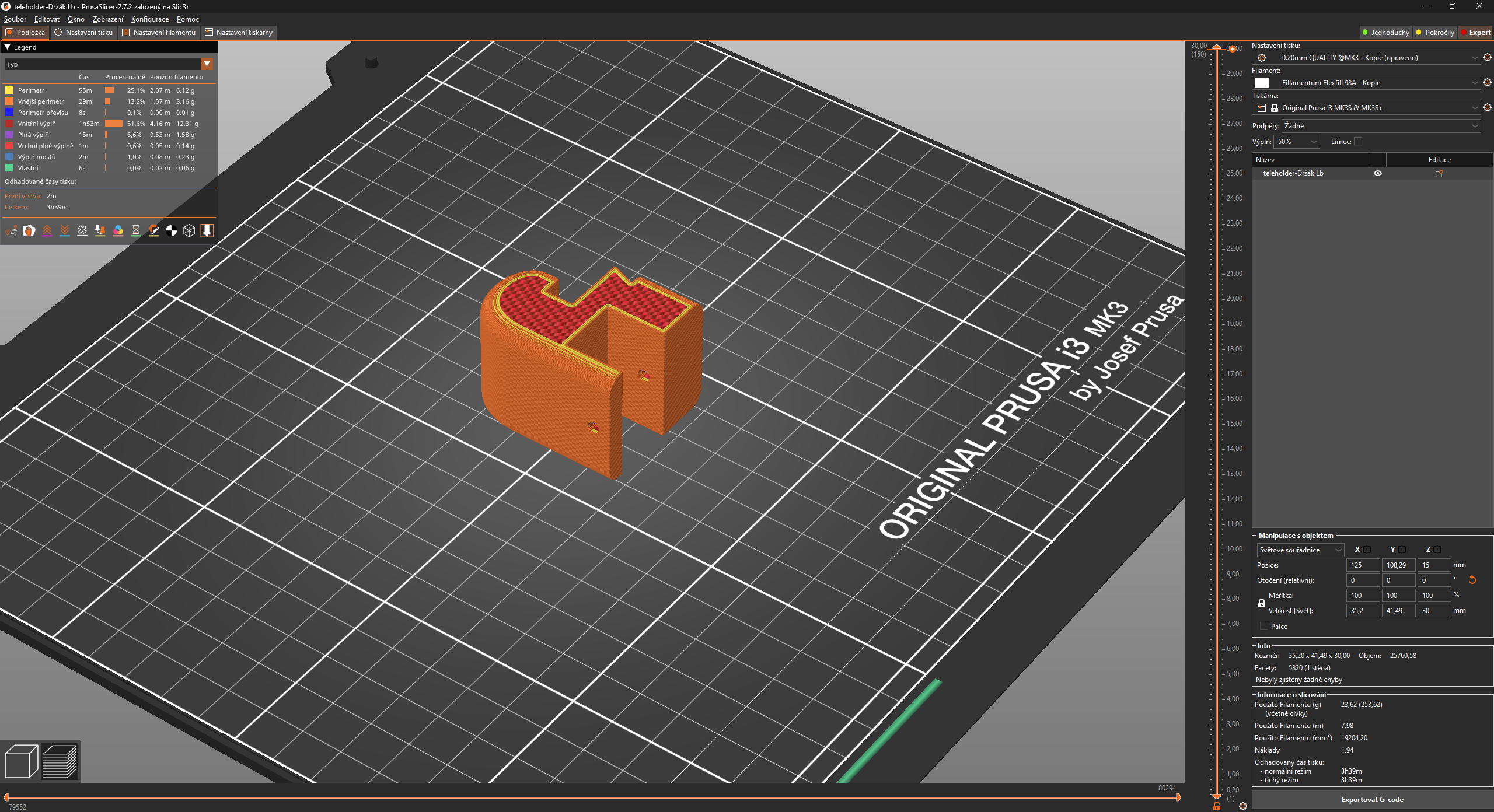Click edit icon for teleholder-Držák Lb object
1494x812 pixels.
[x=1439, y=174]
